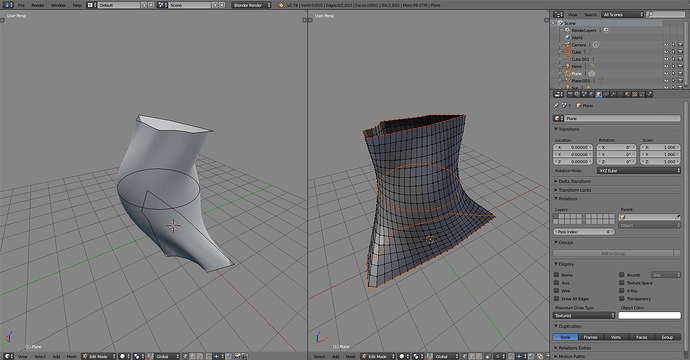The image size is (690, 360).
Task: Toggle the 3D manipulator in left viewport
Action: tap(151, 356)
